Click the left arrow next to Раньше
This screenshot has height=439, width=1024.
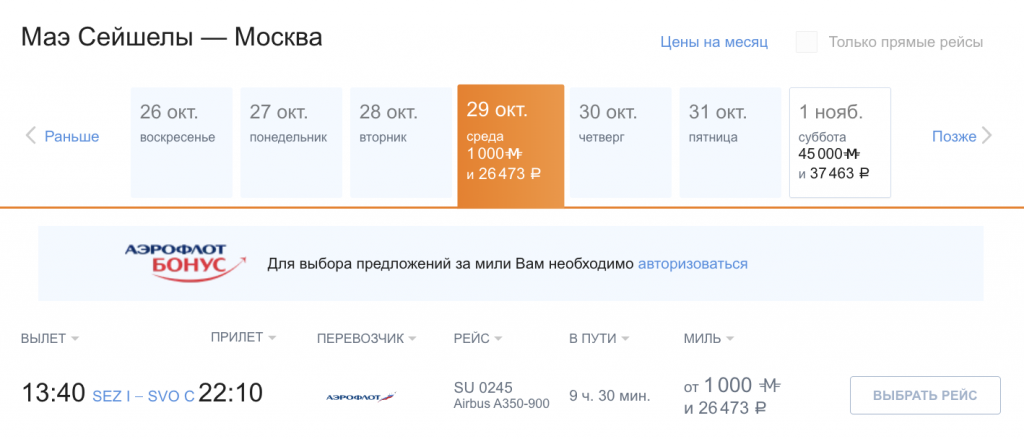point(30,136)
